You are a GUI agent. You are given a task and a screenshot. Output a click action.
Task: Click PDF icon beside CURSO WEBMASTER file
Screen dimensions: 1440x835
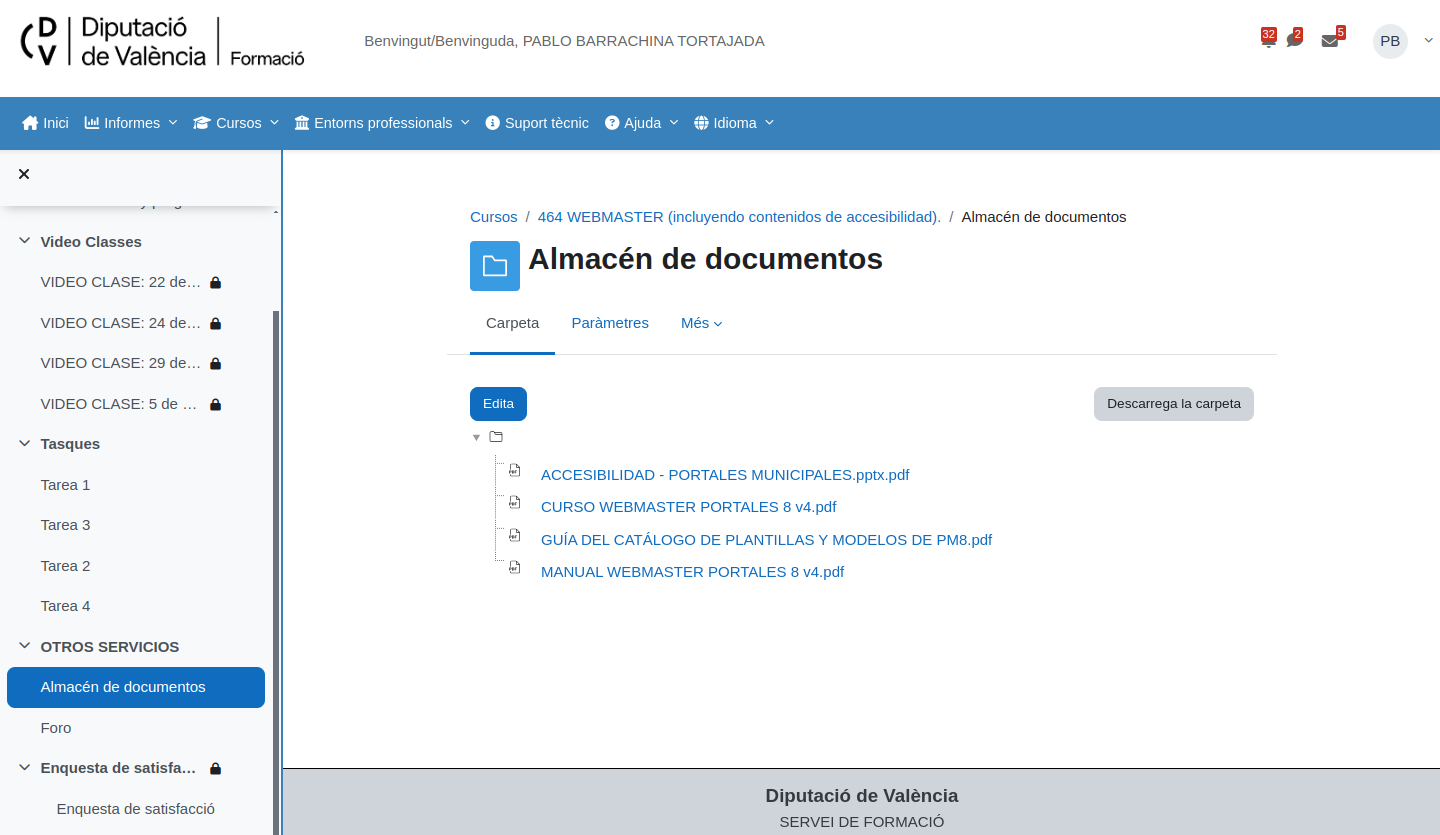click(x=515, y=502)
